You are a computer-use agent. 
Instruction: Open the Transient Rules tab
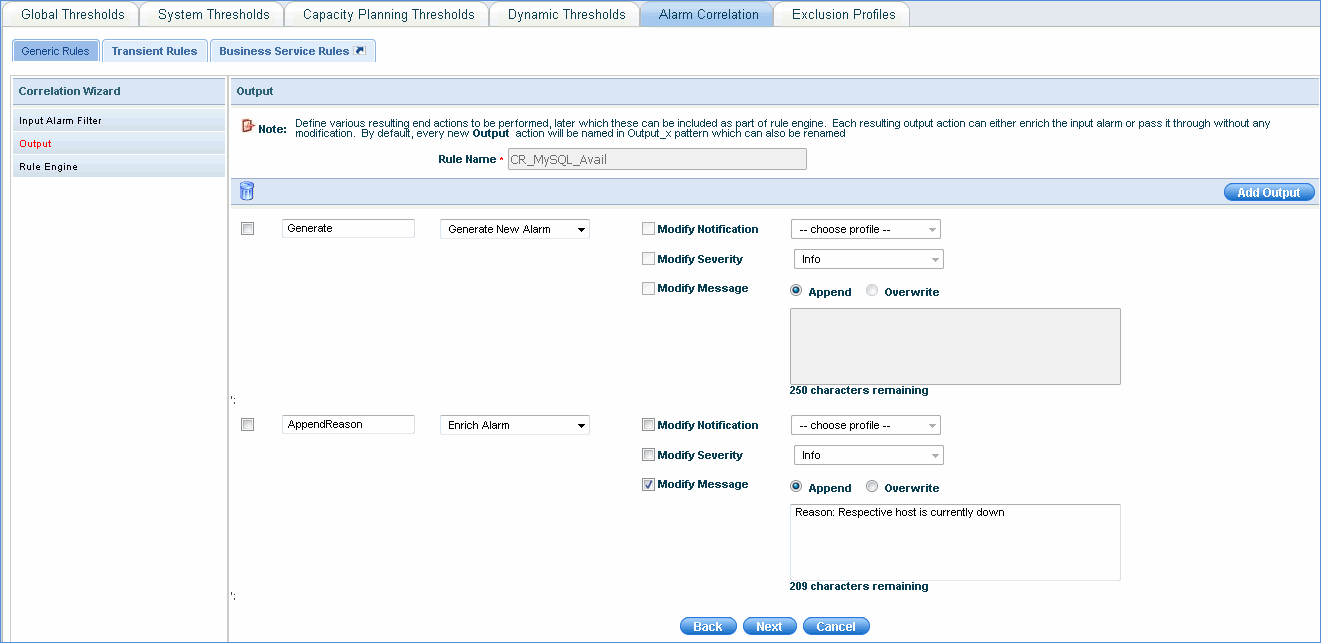tap(154, 51)
